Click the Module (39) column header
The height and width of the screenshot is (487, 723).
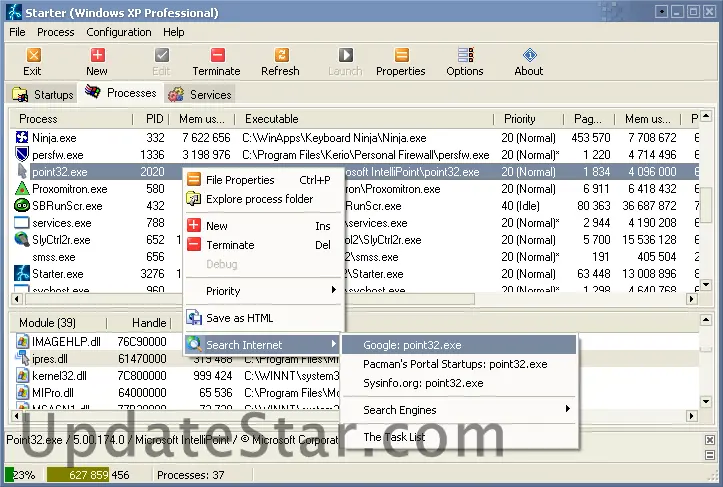(58, 323)
